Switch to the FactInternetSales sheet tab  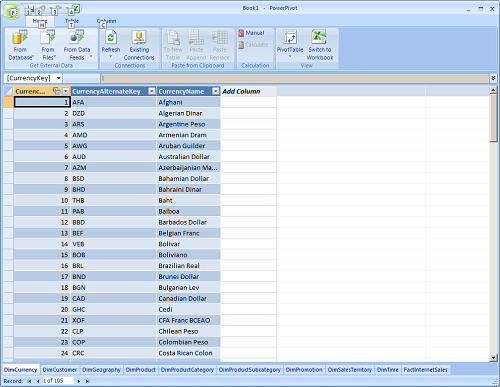coord(425,370)
